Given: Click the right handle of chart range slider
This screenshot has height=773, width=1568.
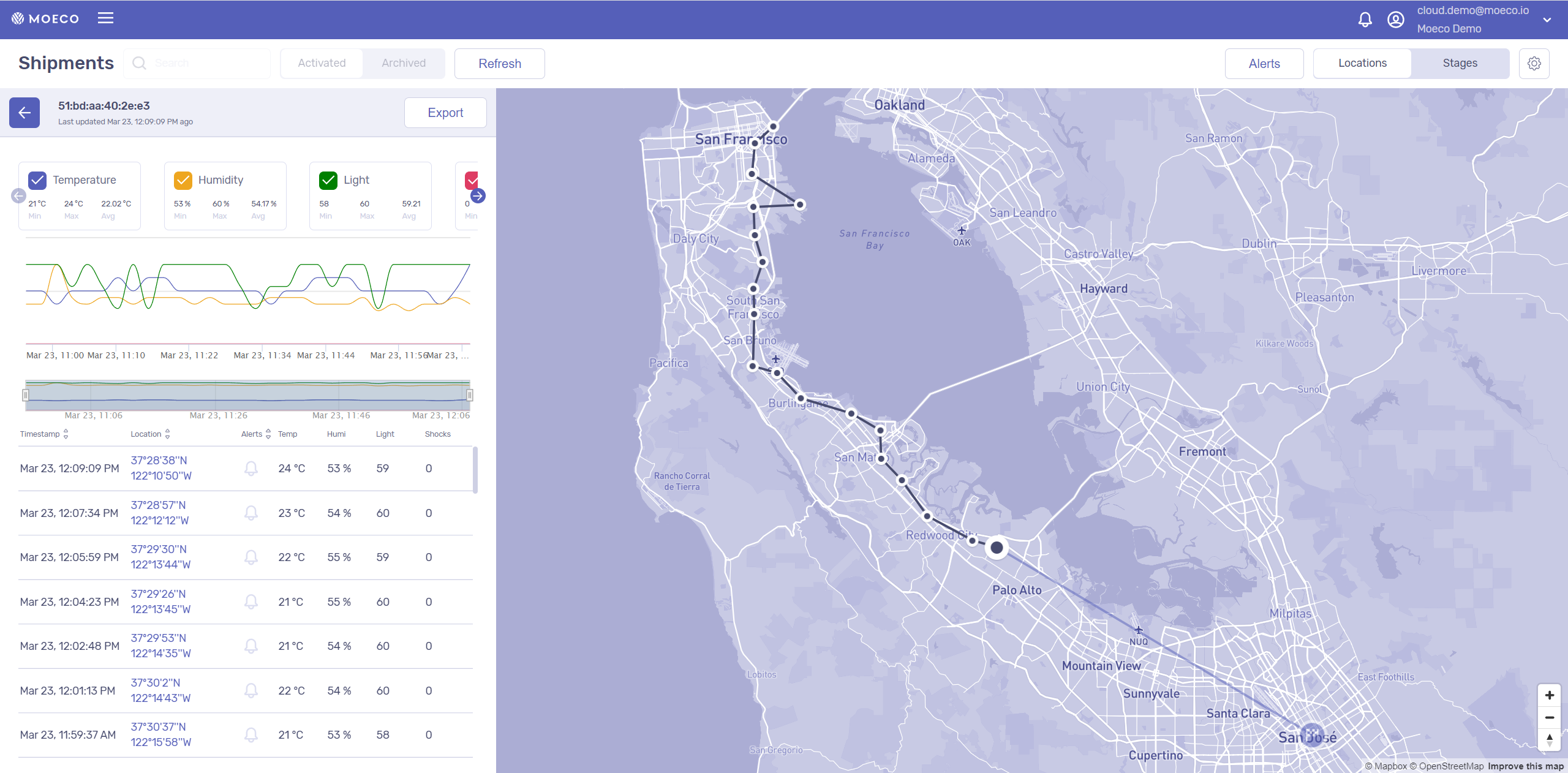Looking at the screenshot, I should 470,395.
